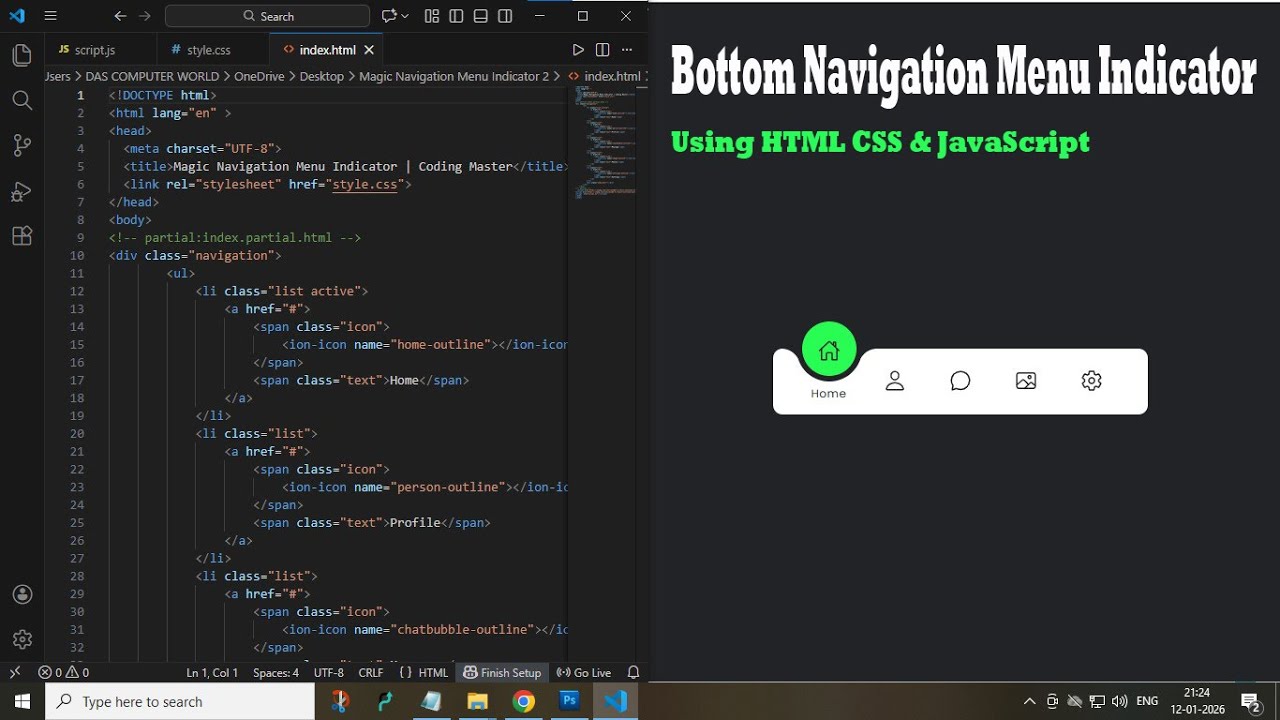Screen dimensions: 1280x720
Task: Open the editor more actions menu
Action: pos(627,50)
